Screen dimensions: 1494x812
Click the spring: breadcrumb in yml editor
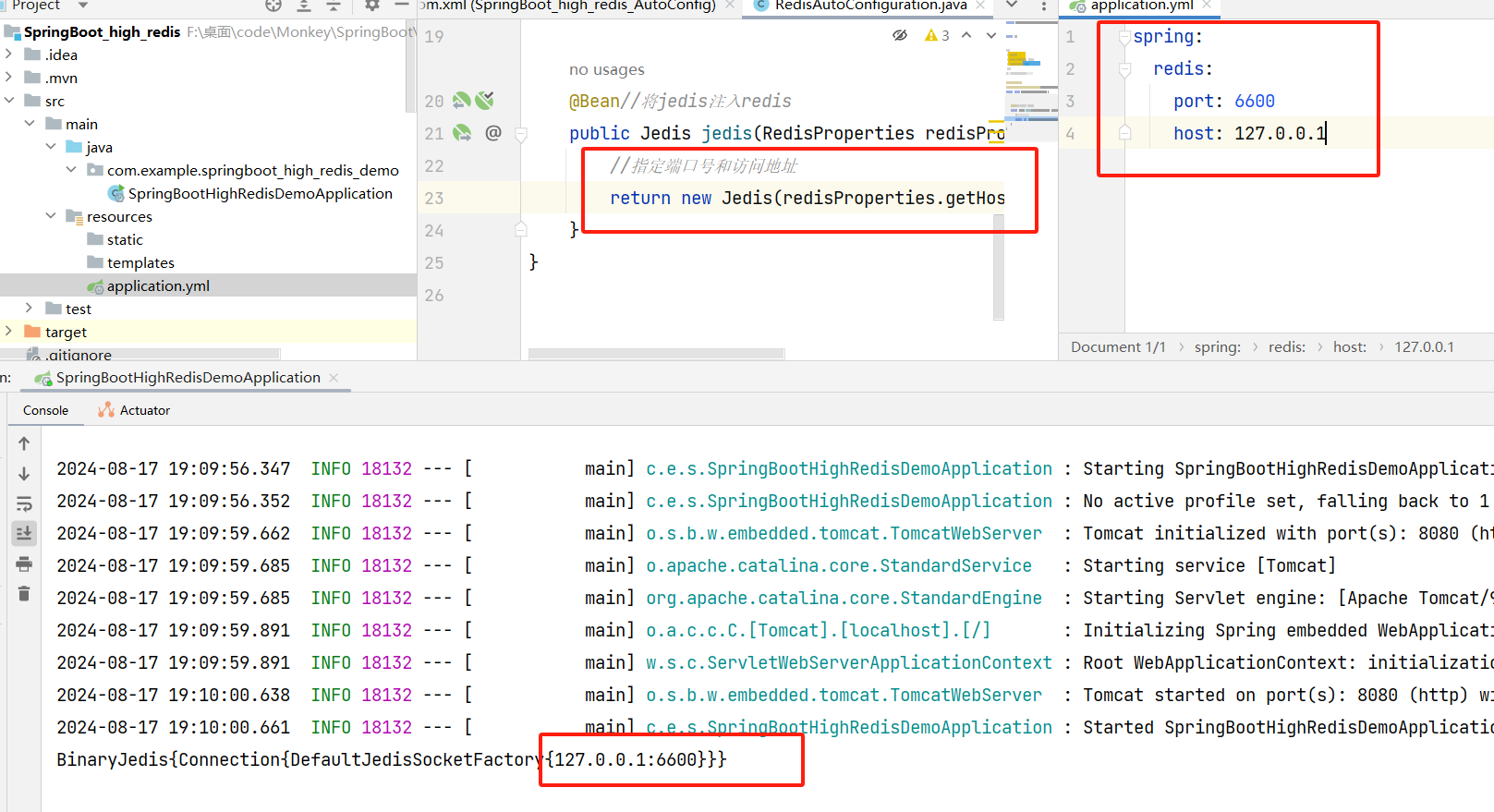point(1218,347)
